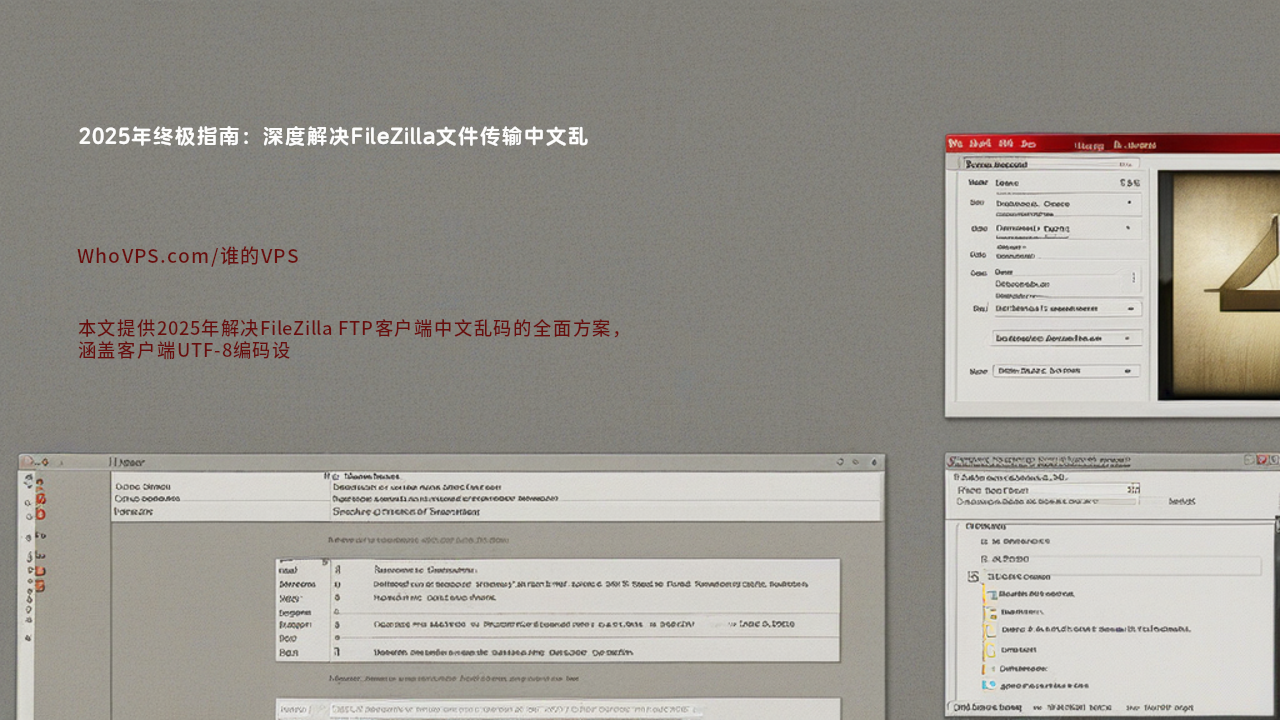Toggle the boxed node marker left of the file tree
The image size is (1280, 720).
974,577
